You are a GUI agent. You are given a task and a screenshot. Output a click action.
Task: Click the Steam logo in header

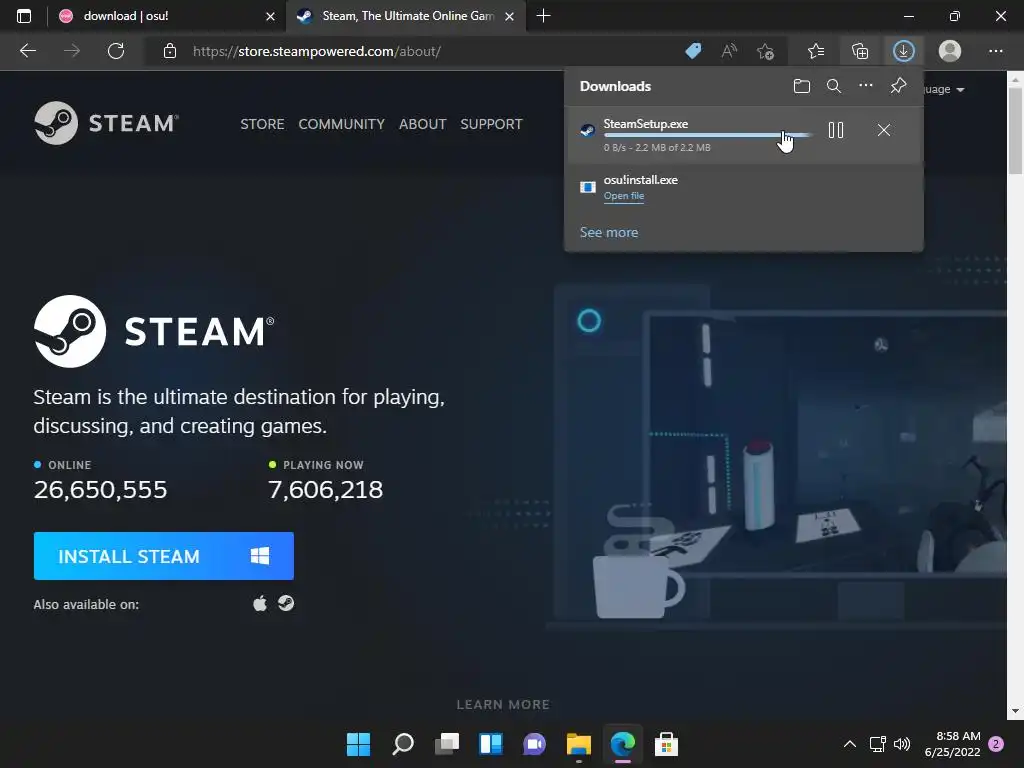click(x=106, y=123)
